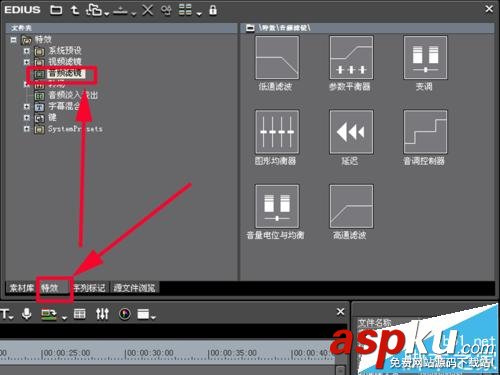Select 音频滤镜 in the effects tree
Viewport: 500px width, 375px height.
65,73
